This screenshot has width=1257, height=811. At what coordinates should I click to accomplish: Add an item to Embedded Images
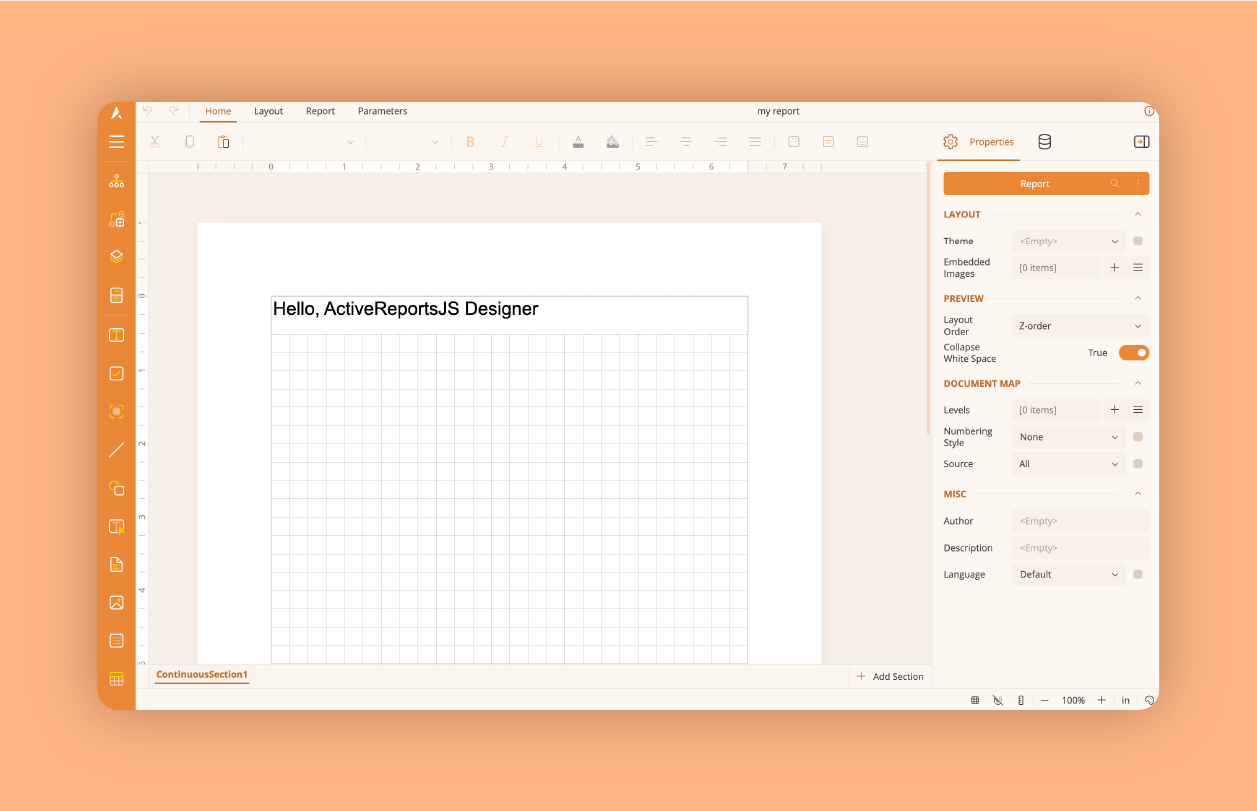(x=1114, y=268)
